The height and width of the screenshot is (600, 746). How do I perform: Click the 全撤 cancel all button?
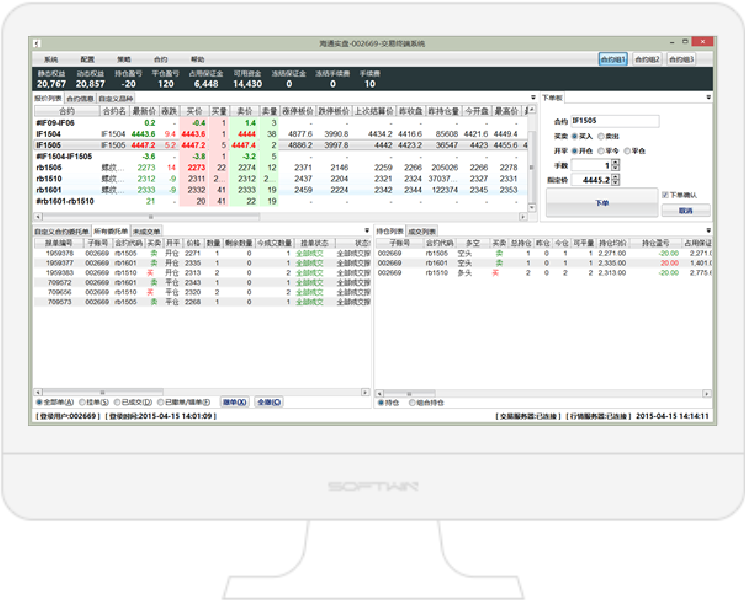pos(266,402)
